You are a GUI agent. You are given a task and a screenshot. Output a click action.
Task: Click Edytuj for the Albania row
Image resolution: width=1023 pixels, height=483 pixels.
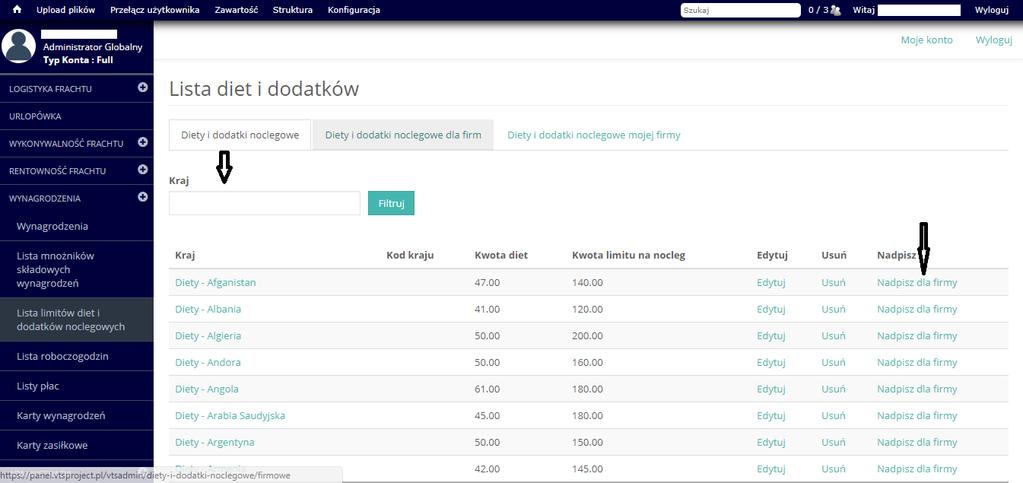(771, 309)
